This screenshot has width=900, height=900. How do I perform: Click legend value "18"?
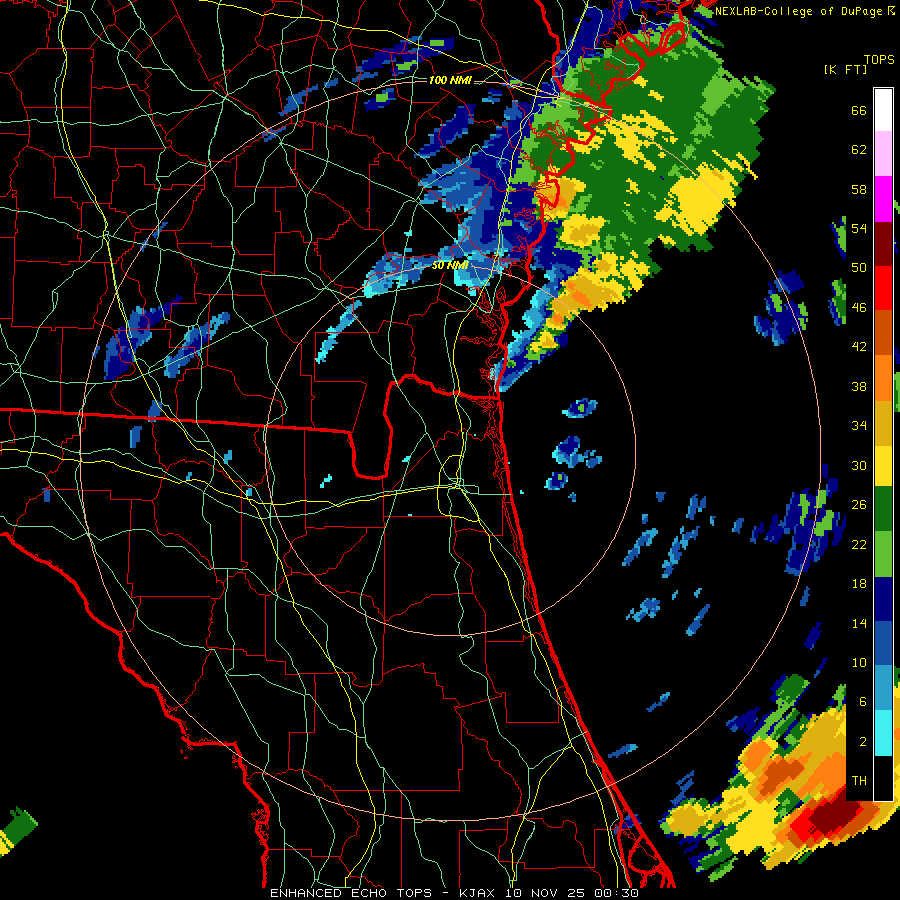[x=859, y=584]
